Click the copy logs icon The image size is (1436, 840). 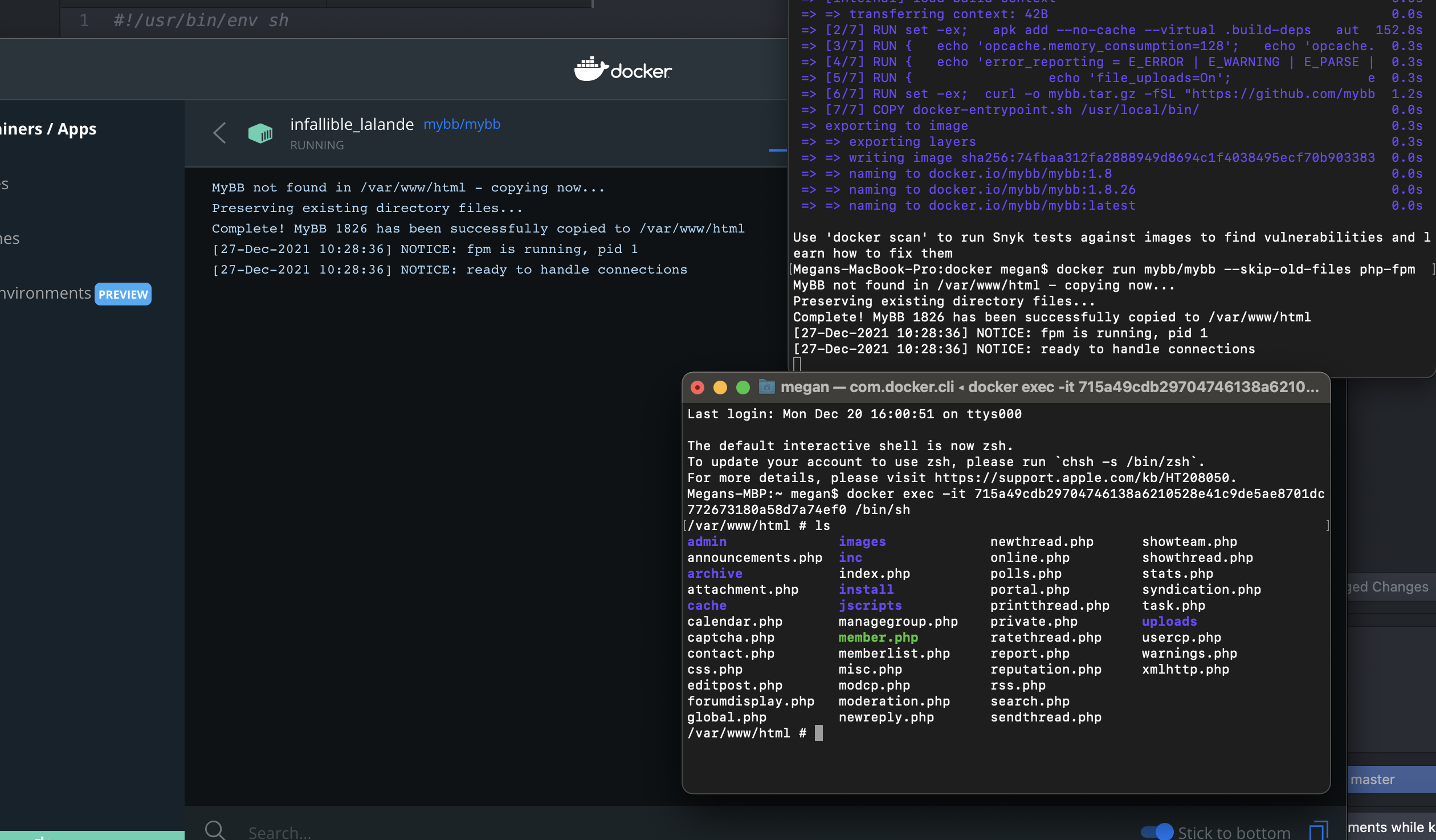coord(1318,830)
